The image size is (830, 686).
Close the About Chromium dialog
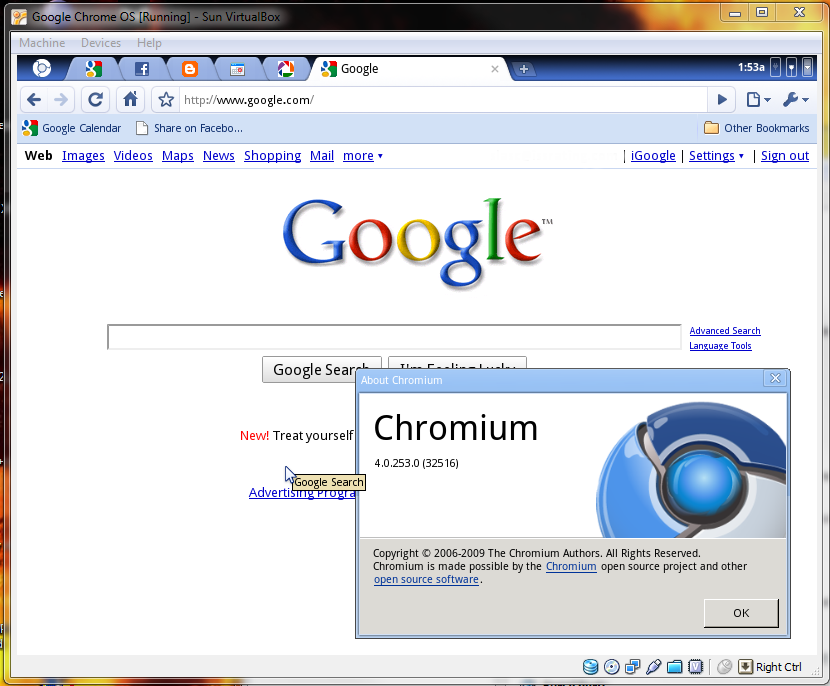(775, 378)
